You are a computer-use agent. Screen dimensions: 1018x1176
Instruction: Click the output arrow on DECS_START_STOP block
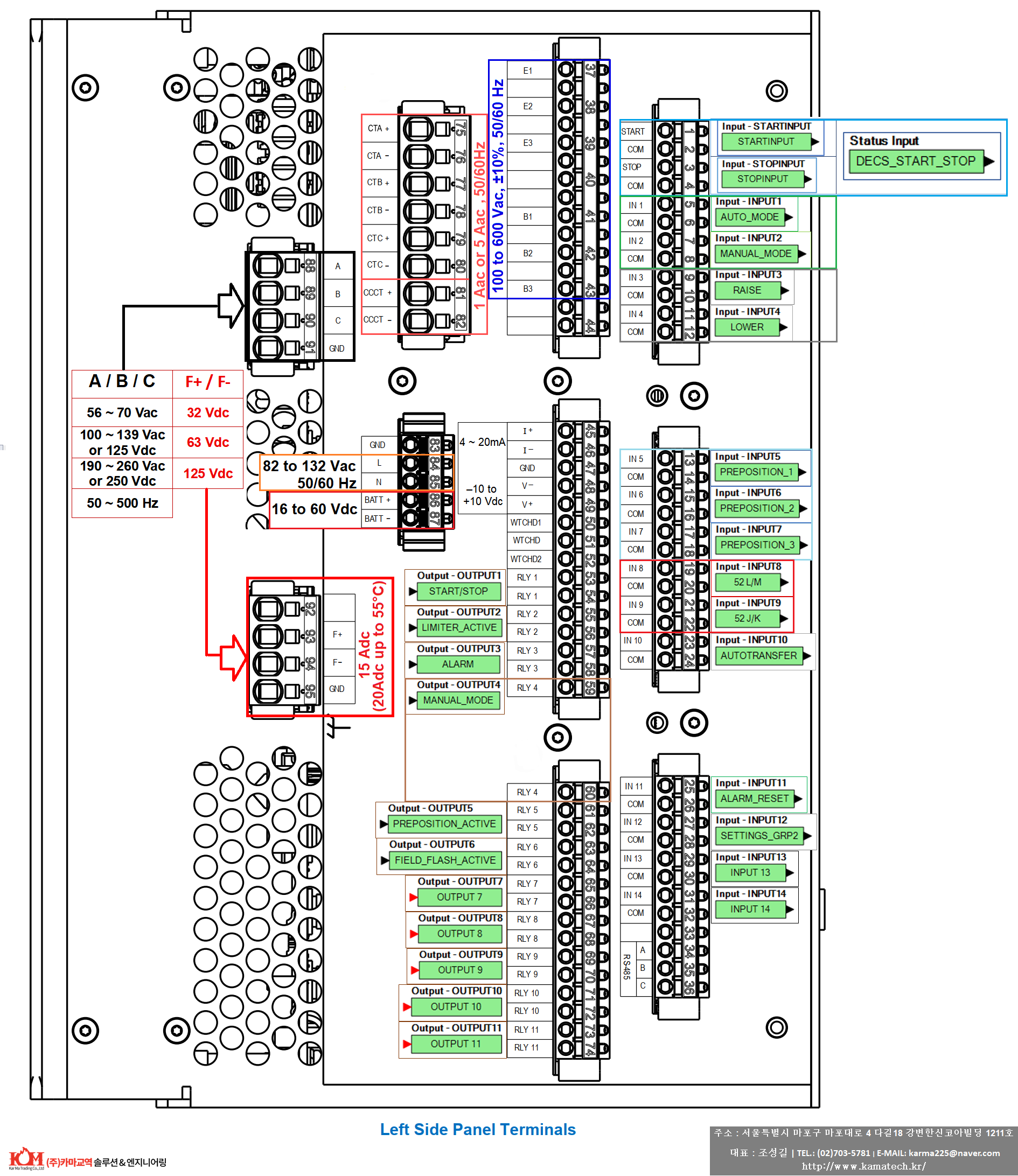click(989, 161)
